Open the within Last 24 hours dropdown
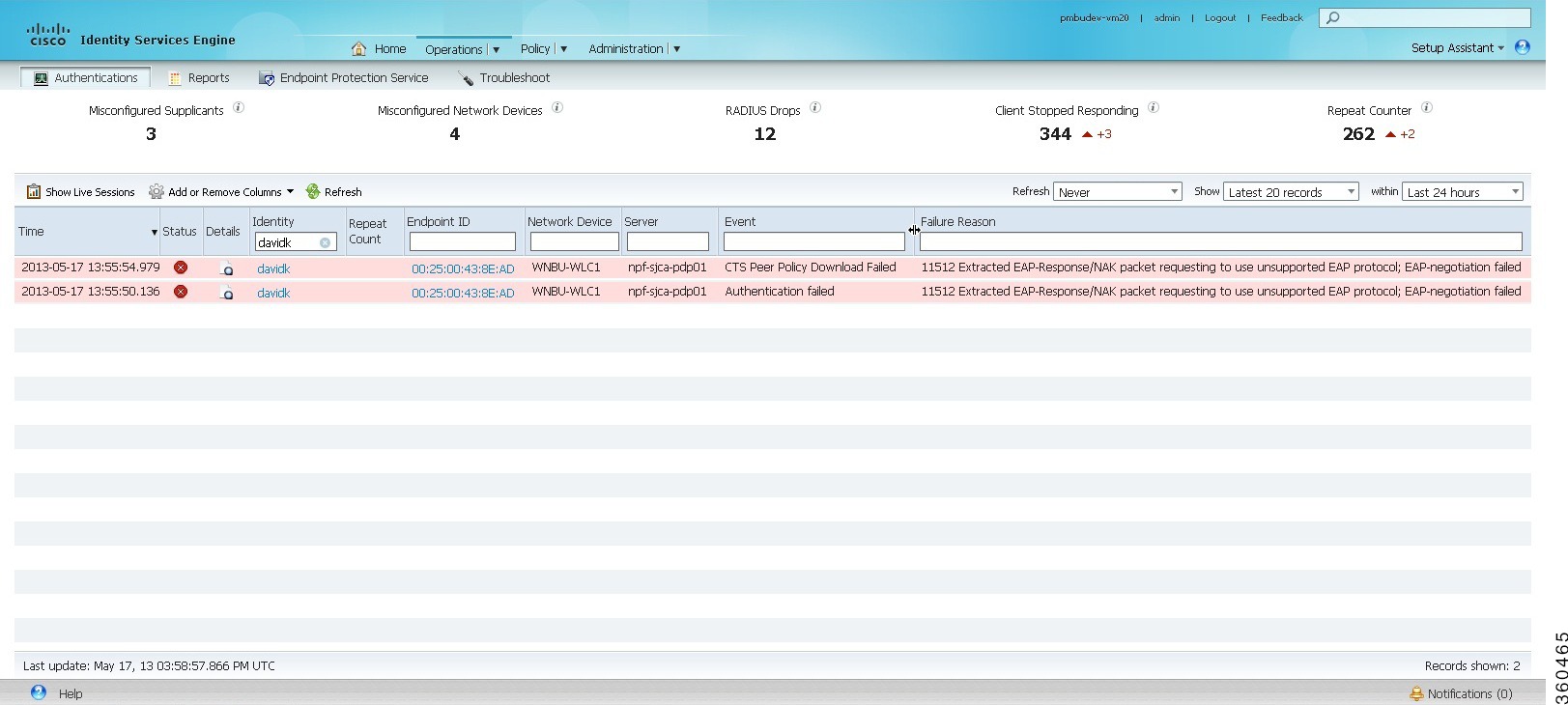1568x705 pixels. pos(1463,191)
